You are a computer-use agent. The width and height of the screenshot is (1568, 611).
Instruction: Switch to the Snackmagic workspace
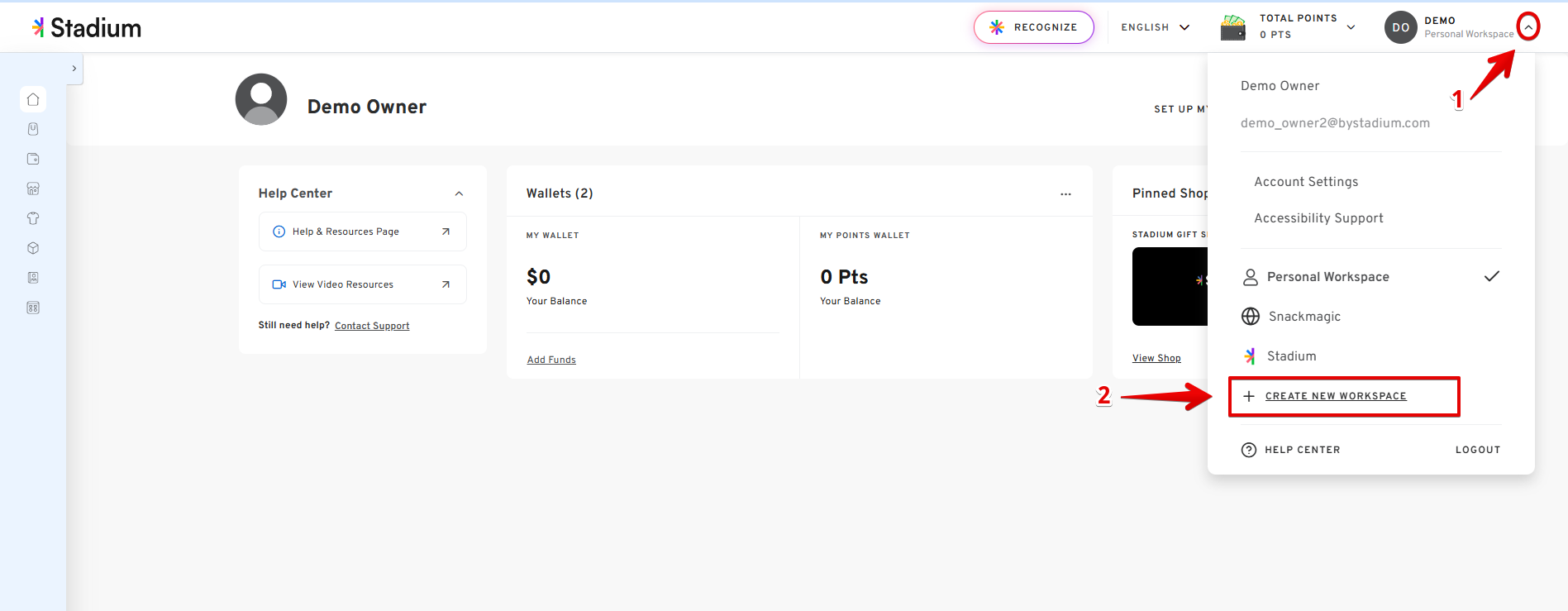(x=1304, y=317)
